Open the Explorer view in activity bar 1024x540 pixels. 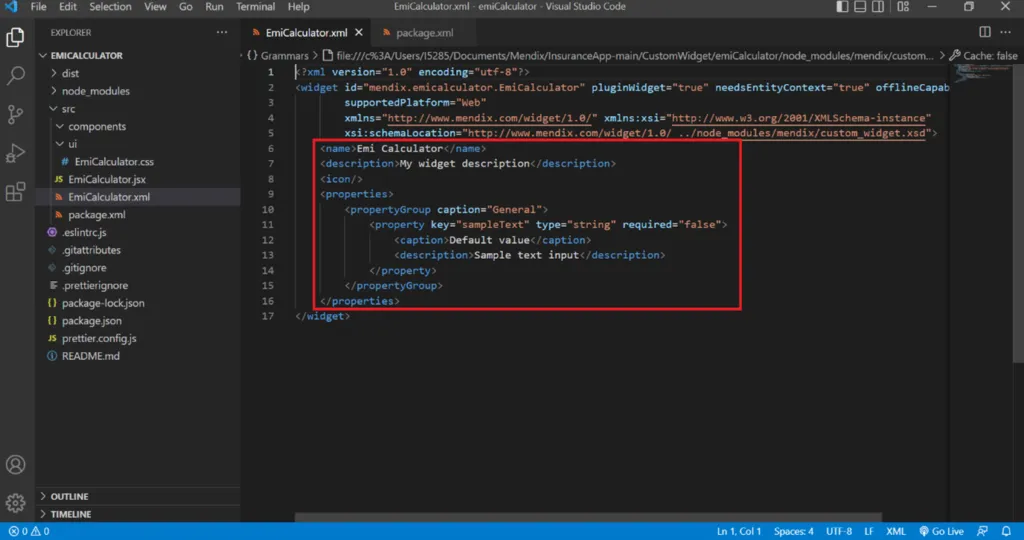tap(16, 37)
